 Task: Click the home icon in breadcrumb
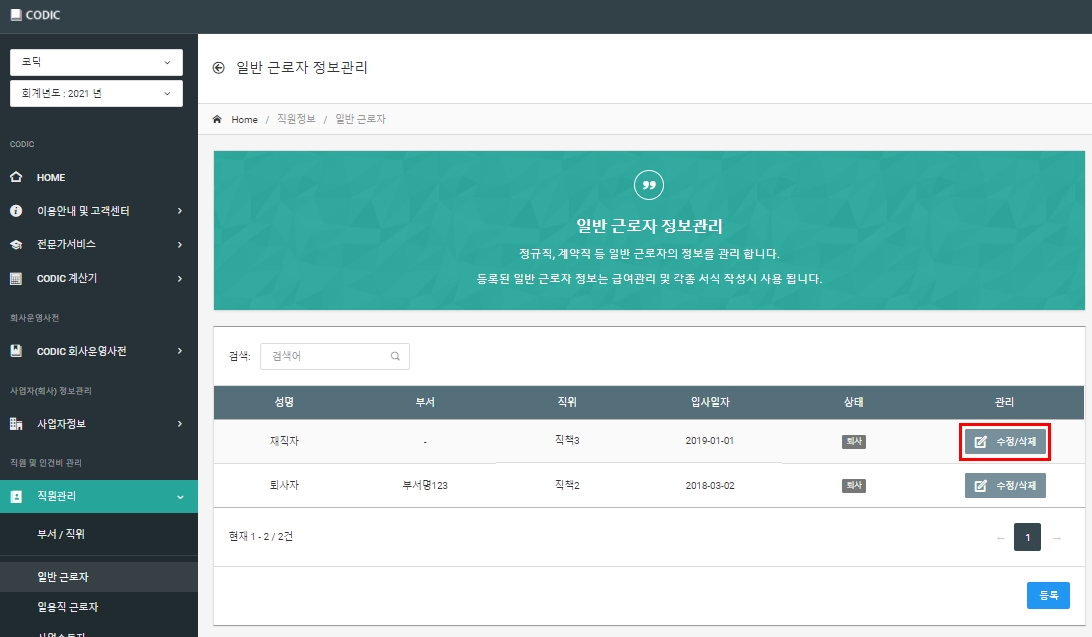[217, 119]
